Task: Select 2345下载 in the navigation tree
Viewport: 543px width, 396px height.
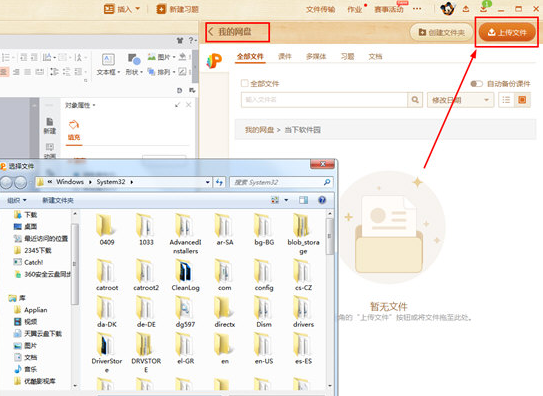Action: pyautogui.click(x=33, y=250)
